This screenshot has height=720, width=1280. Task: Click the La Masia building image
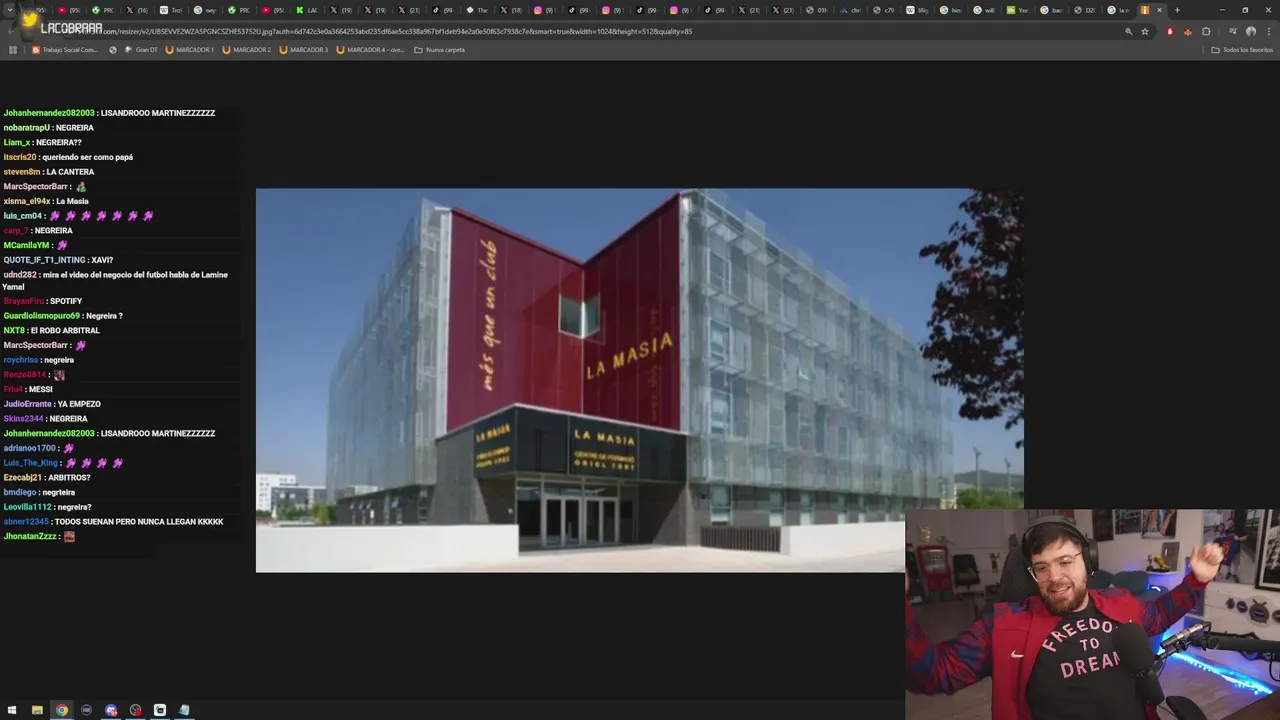[x=640, y=380]
